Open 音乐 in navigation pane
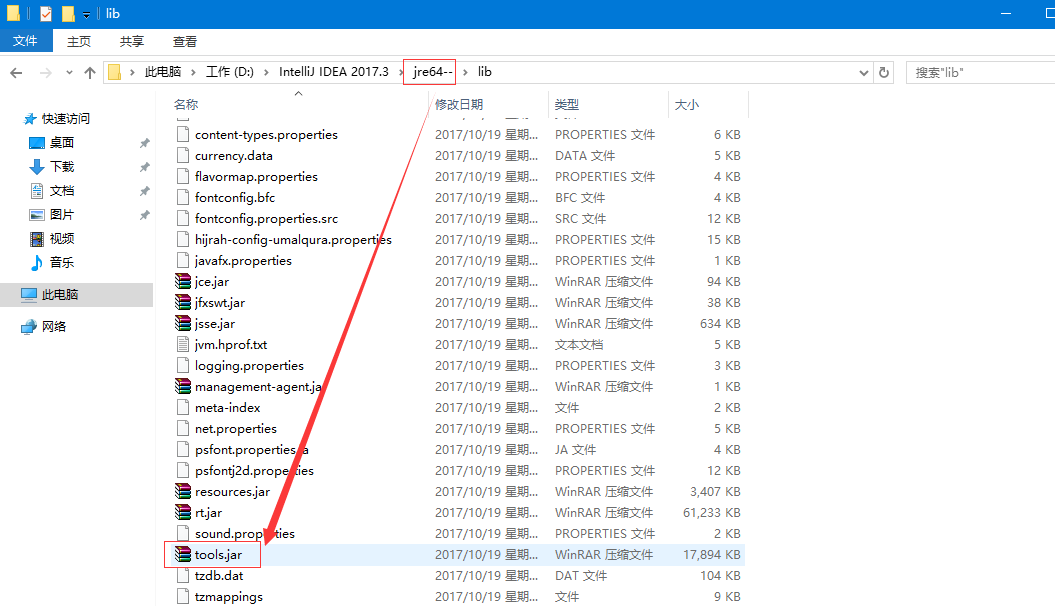This screenshot has height=606, width=1055. (61, 262)
